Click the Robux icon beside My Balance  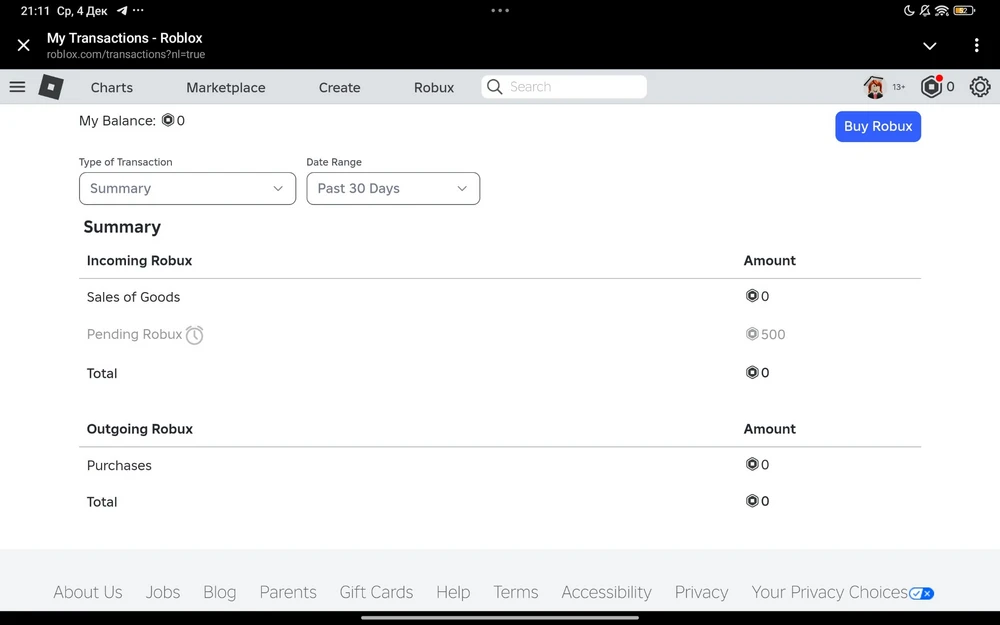pos(168,120)
